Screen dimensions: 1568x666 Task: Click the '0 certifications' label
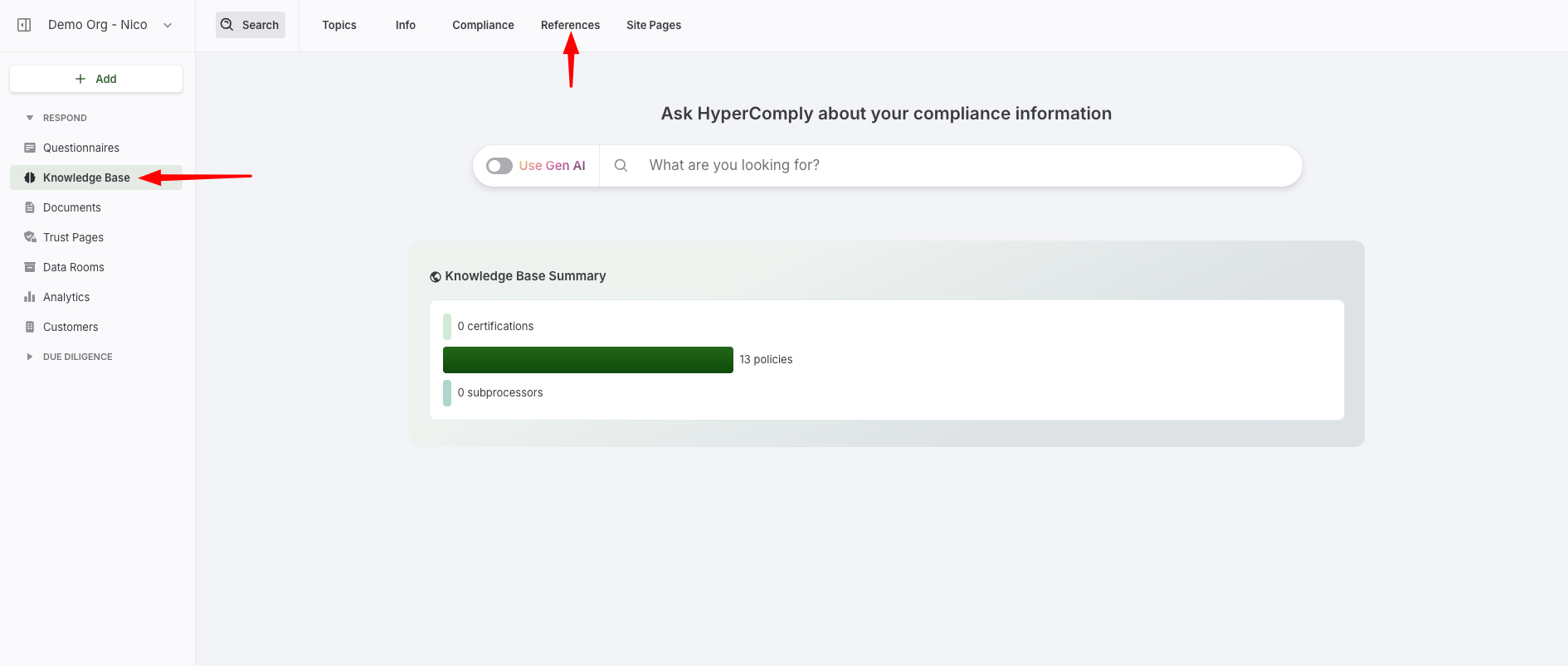(495, 326)
